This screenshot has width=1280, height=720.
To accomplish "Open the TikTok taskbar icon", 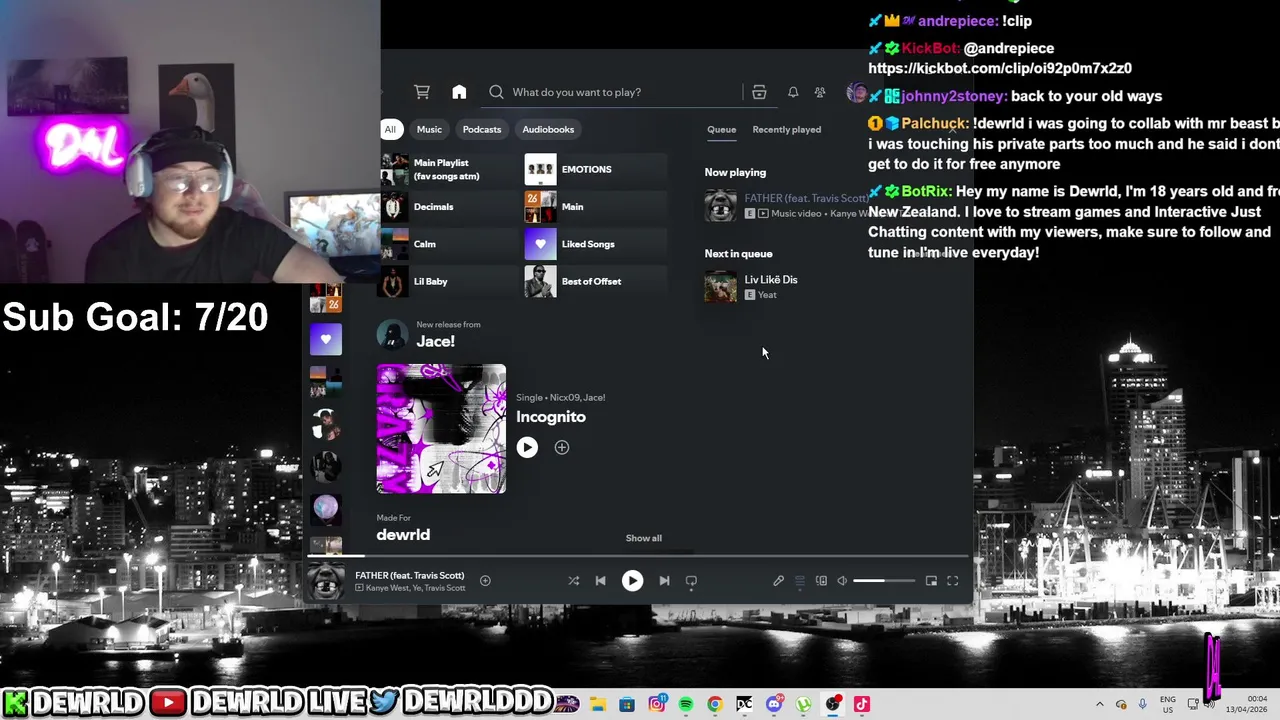I will pyautogui.click(x=862, y=704).
